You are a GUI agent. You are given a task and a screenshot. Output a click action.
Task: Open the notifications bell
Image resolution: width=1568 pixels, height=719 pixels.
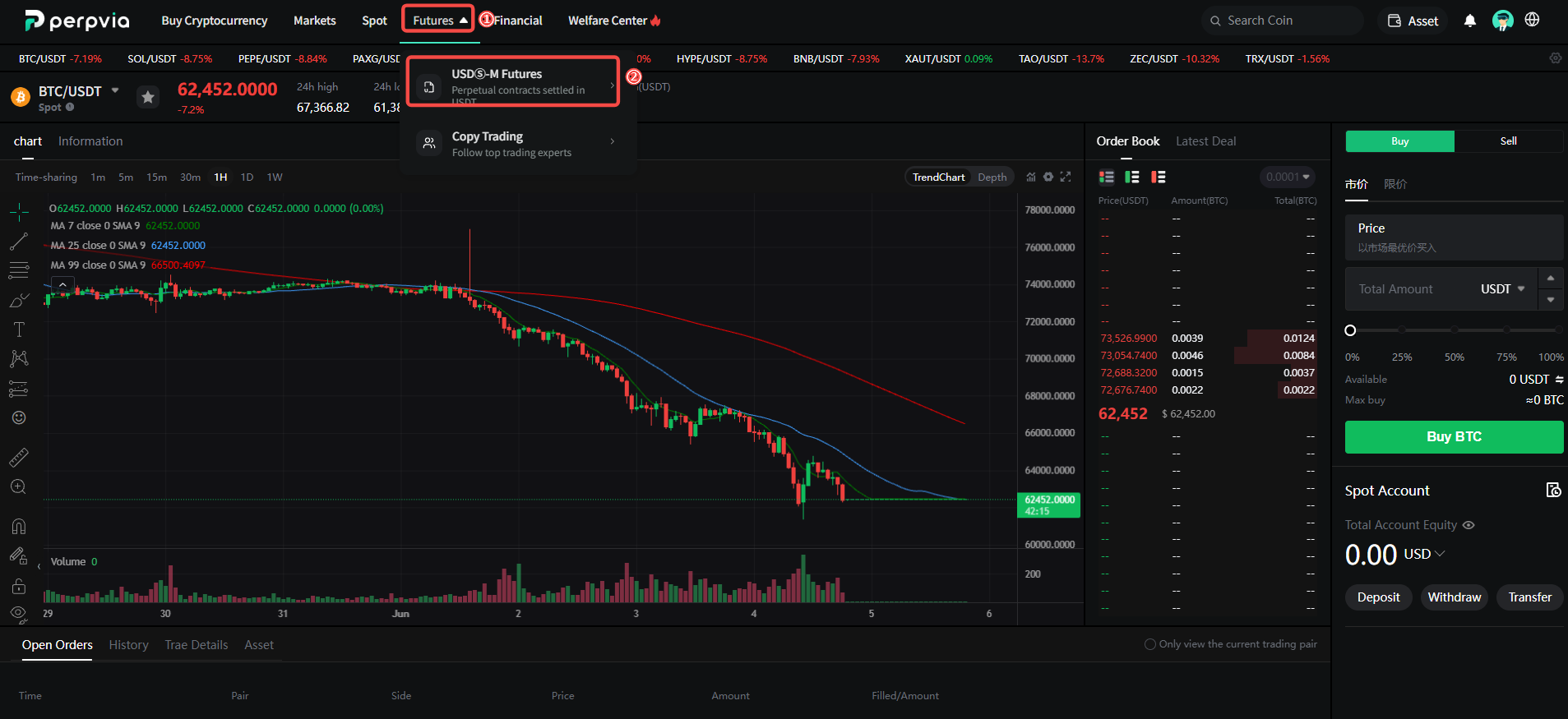[1470, 21]
